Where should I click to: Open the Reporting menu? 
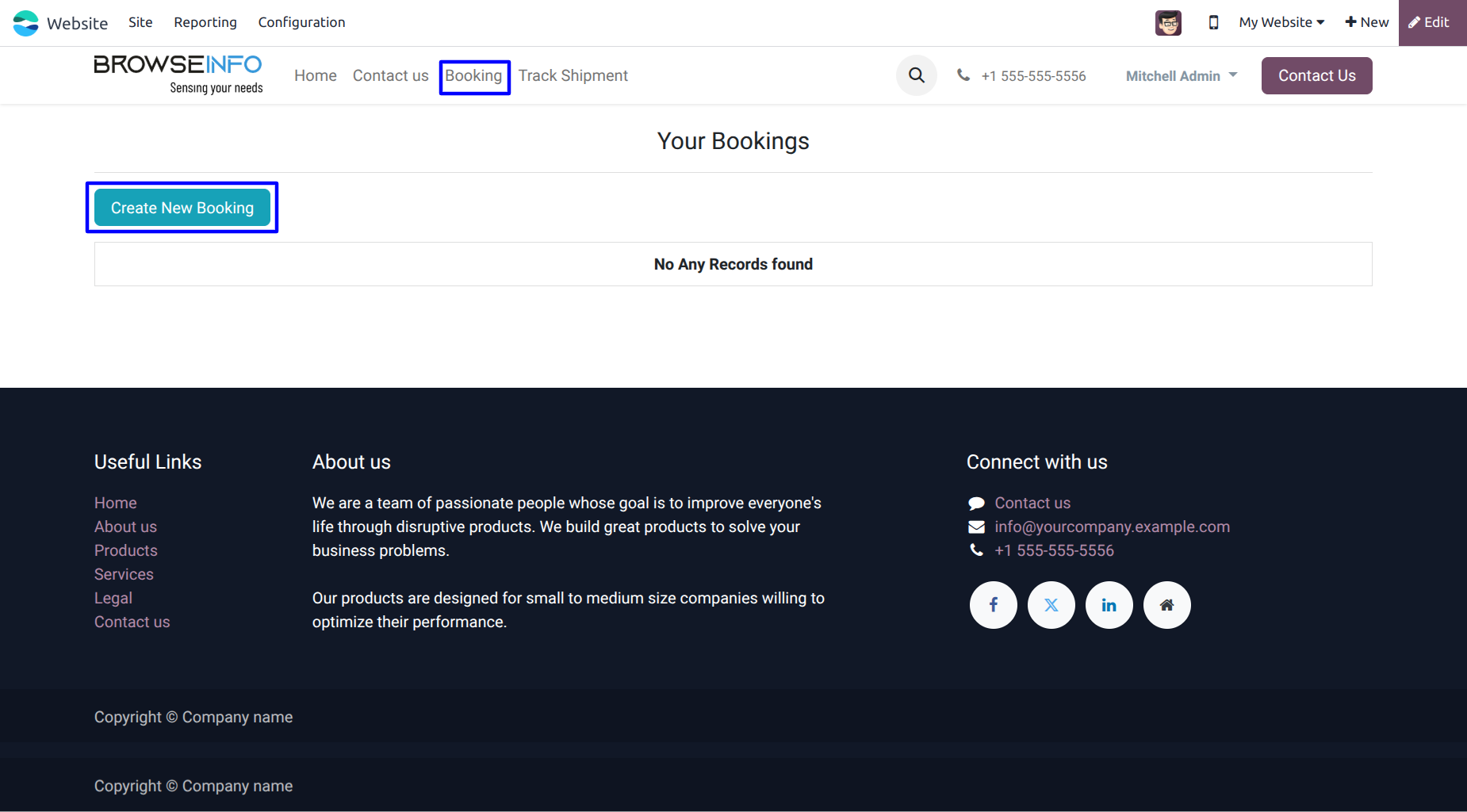[x=205, y=22]
